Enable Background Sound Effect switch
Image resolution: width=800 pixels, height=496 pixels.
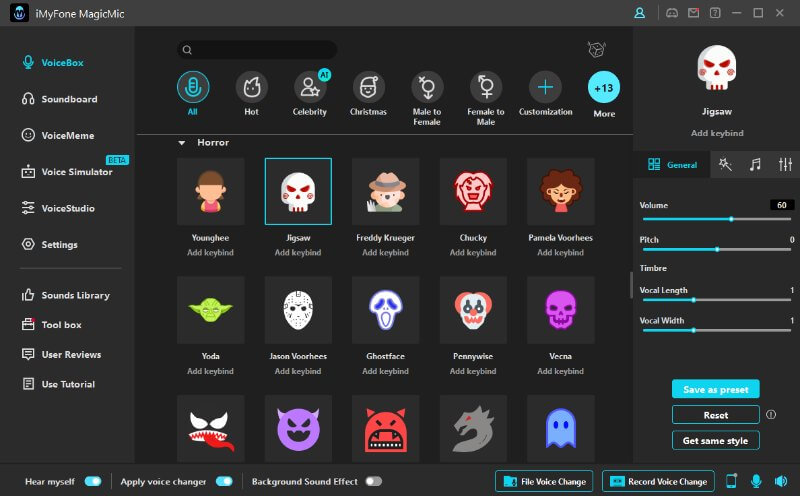pos(373,481)
